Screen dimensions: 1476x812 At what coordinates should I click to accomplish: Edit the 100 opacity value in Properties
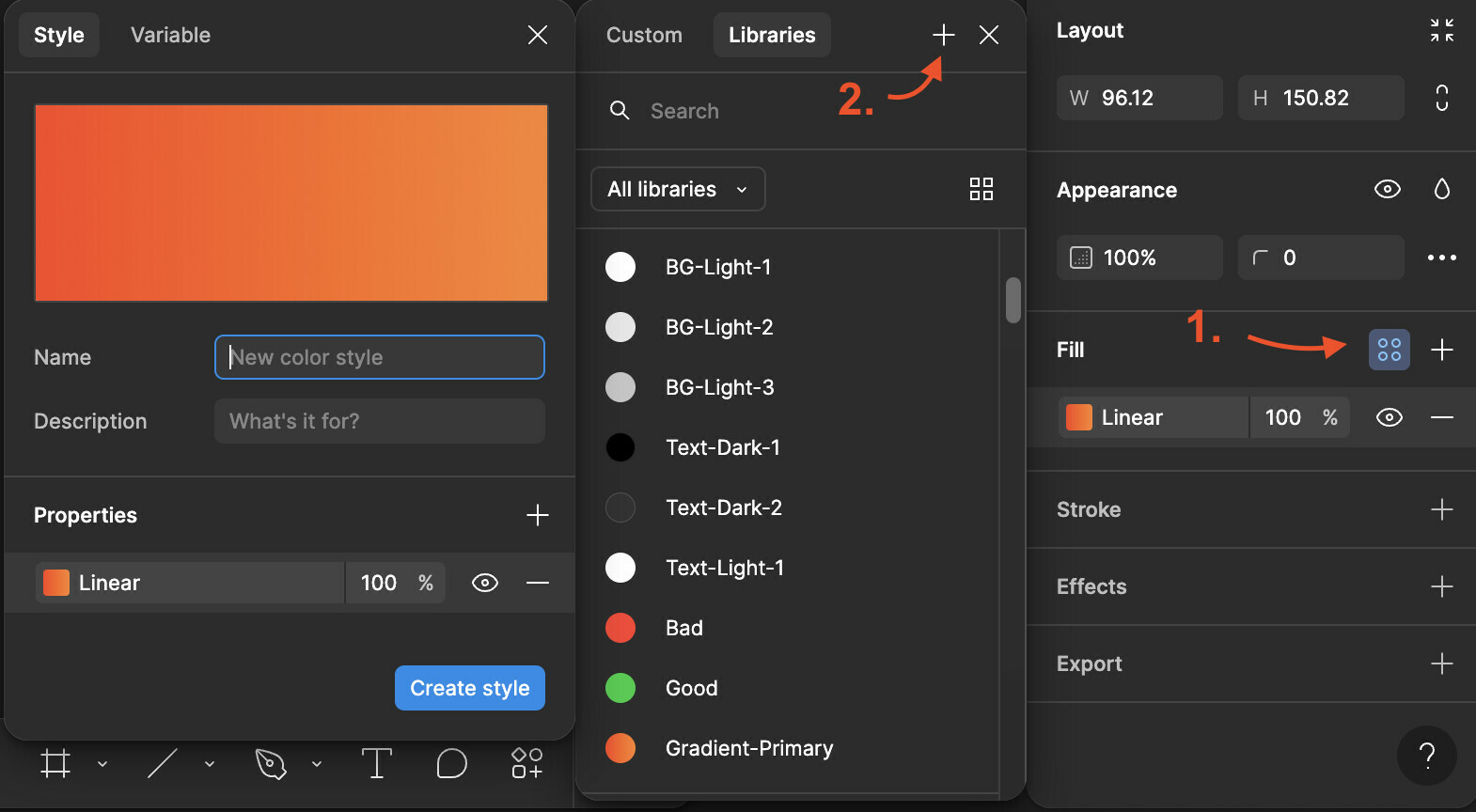pos(379,583)
